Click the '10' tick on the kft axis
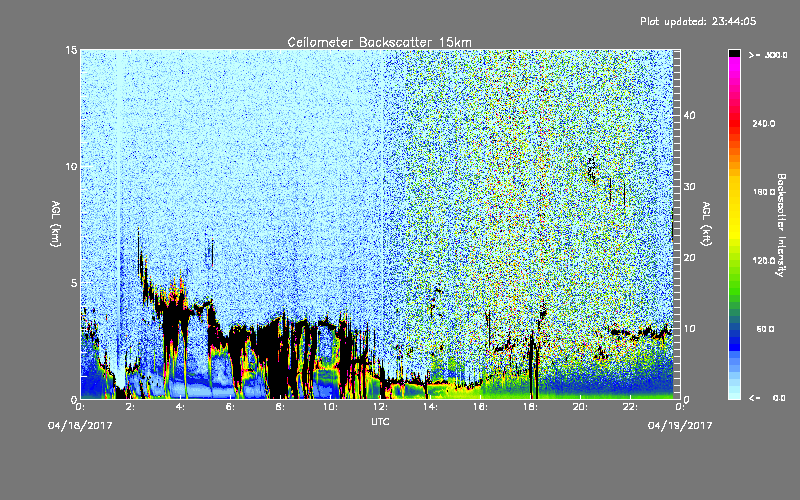Image resolution: width=800 pixels, height=500 pixels. pos(689,329)
